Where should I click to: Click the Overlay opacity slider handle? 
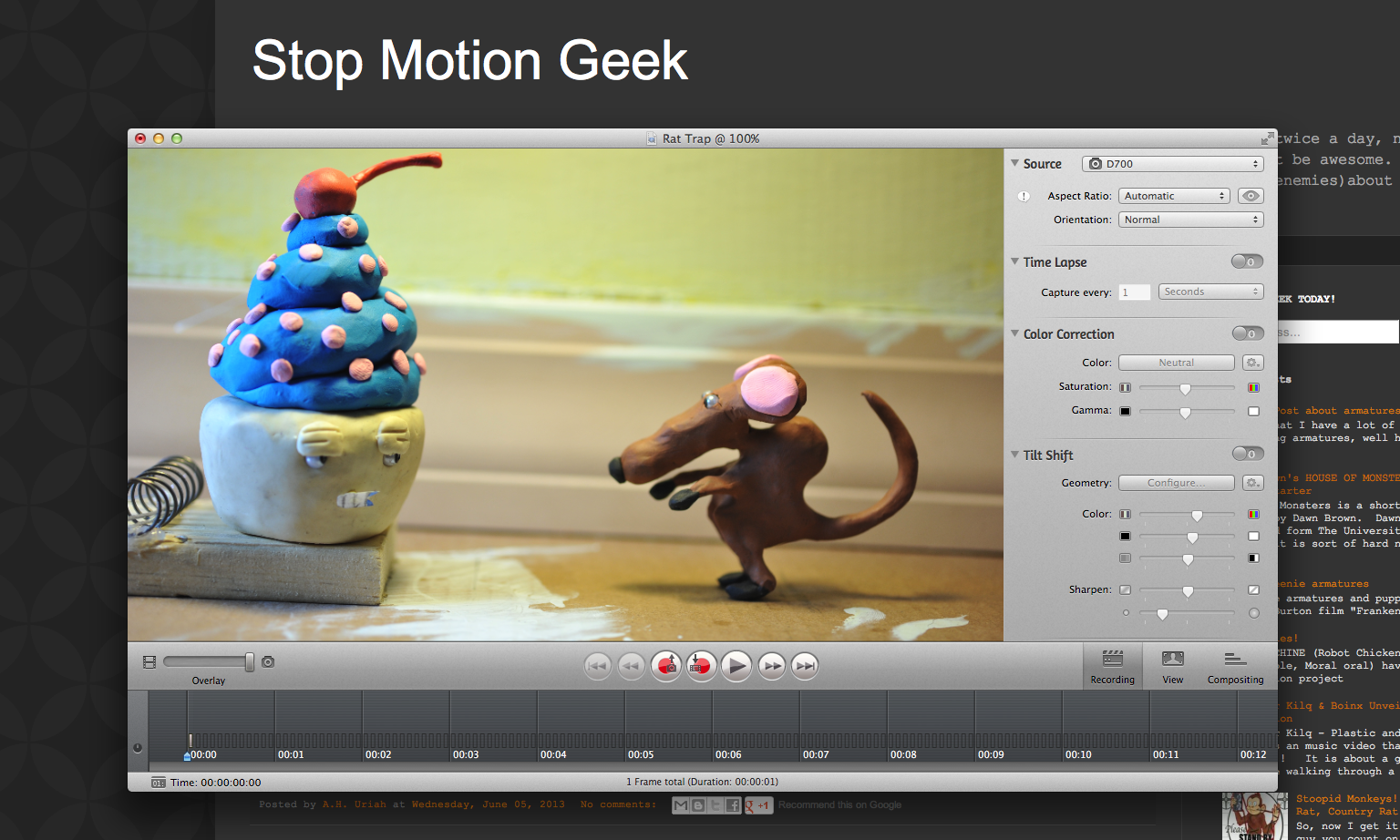point(250,662)
